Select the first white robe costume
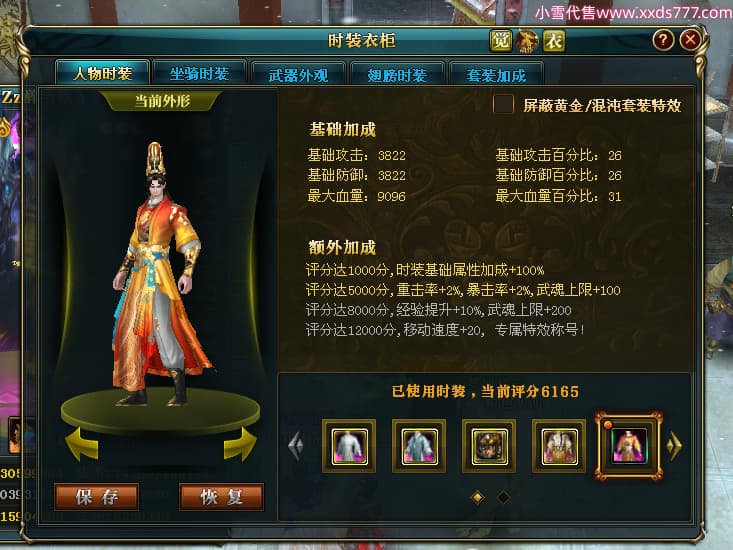This screenshot has width=733, height=550. click(x=349, y=446)
